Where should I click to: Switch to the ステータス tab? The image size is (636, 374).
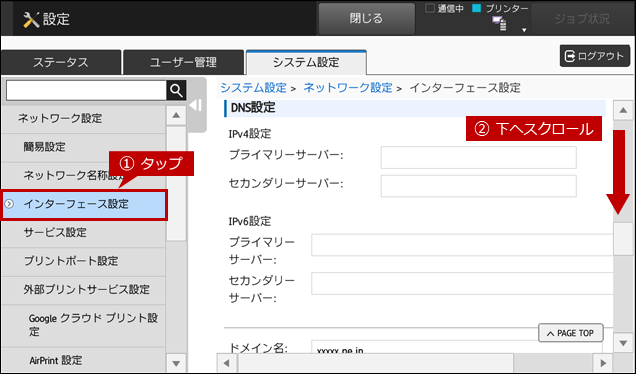pyautogui.click(x=61, y=62)
